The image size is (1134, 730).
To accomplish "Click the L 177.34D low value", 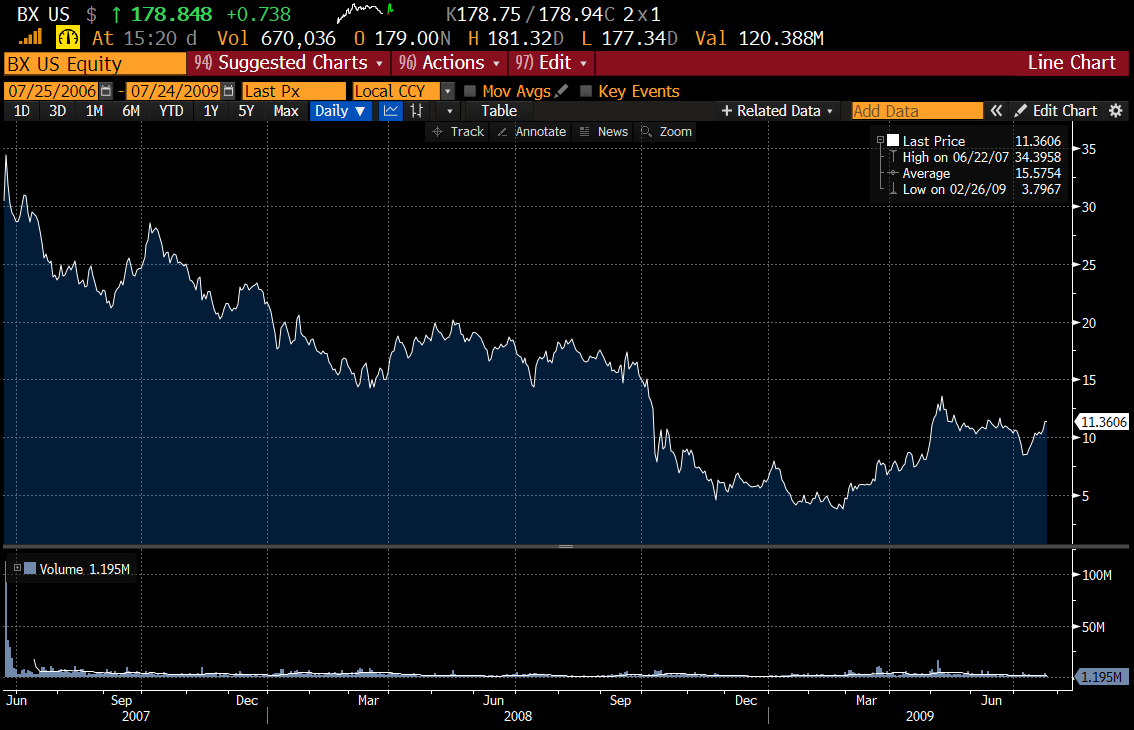I will click(629, 38).
